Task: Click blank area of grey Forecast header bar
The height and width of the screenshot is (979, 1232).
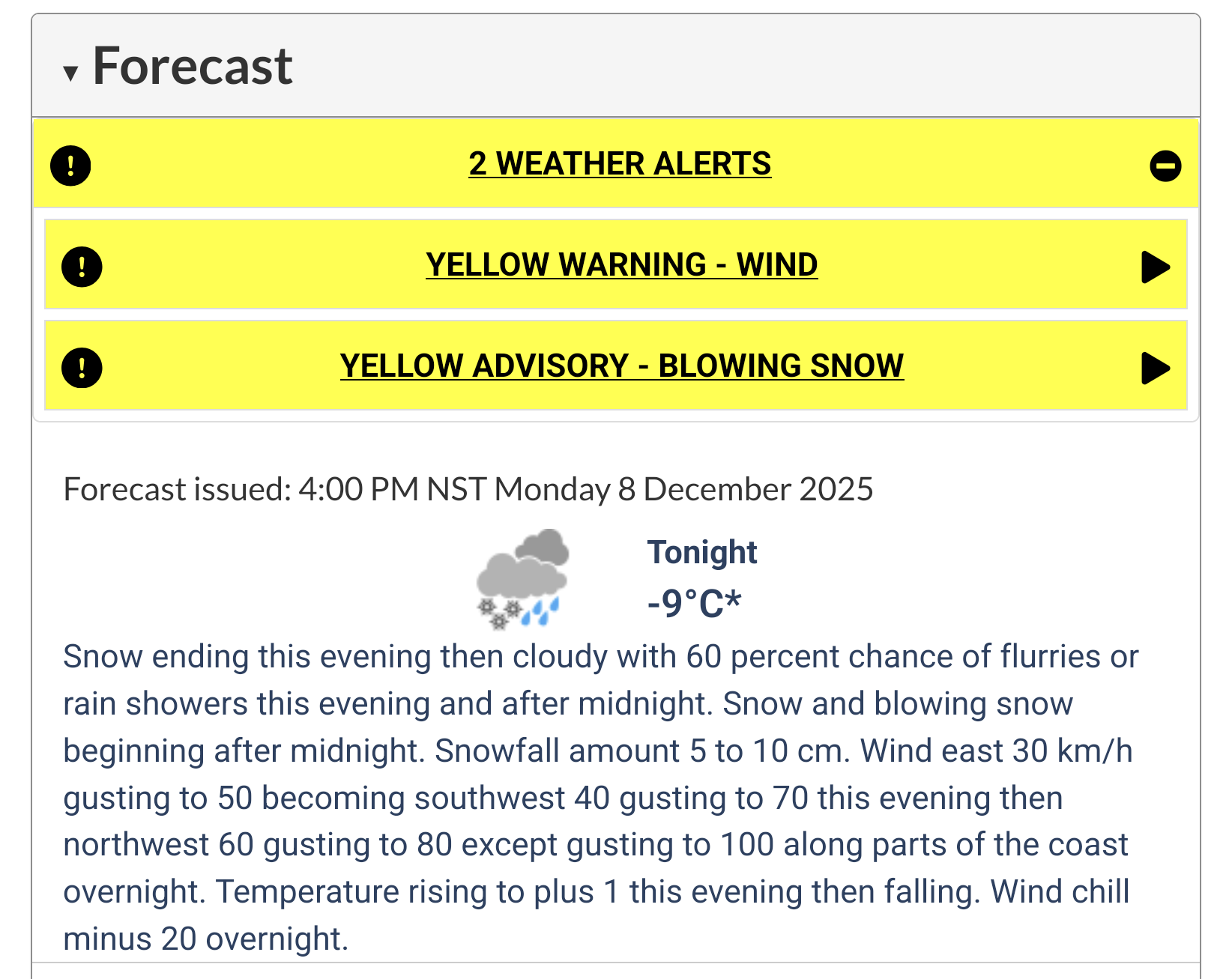Action: pos(749,66)
